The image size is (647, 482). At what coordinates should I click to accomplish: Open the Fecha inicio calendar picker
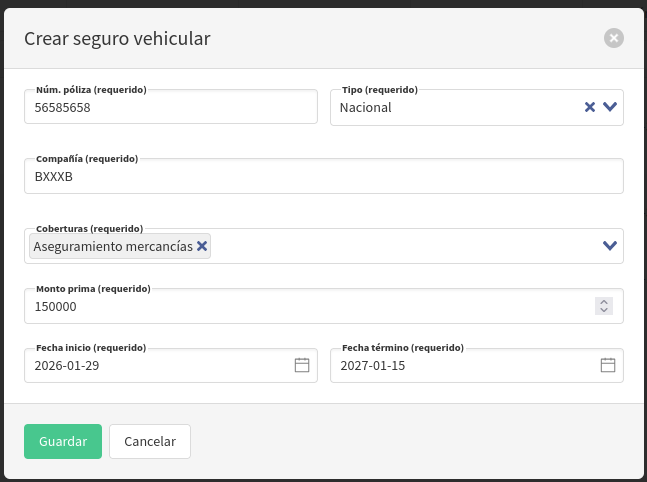pos(302,366)
